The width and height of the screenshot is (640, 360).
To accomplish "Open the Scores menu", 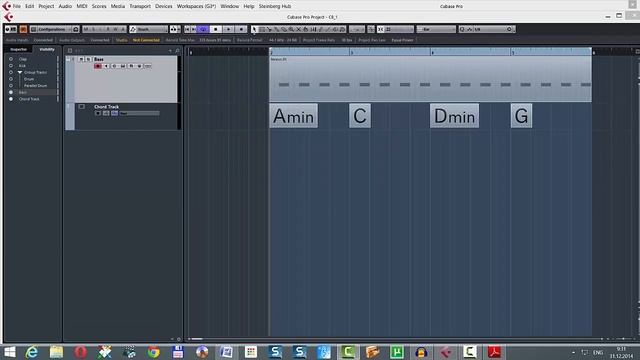I will point(99,6).
